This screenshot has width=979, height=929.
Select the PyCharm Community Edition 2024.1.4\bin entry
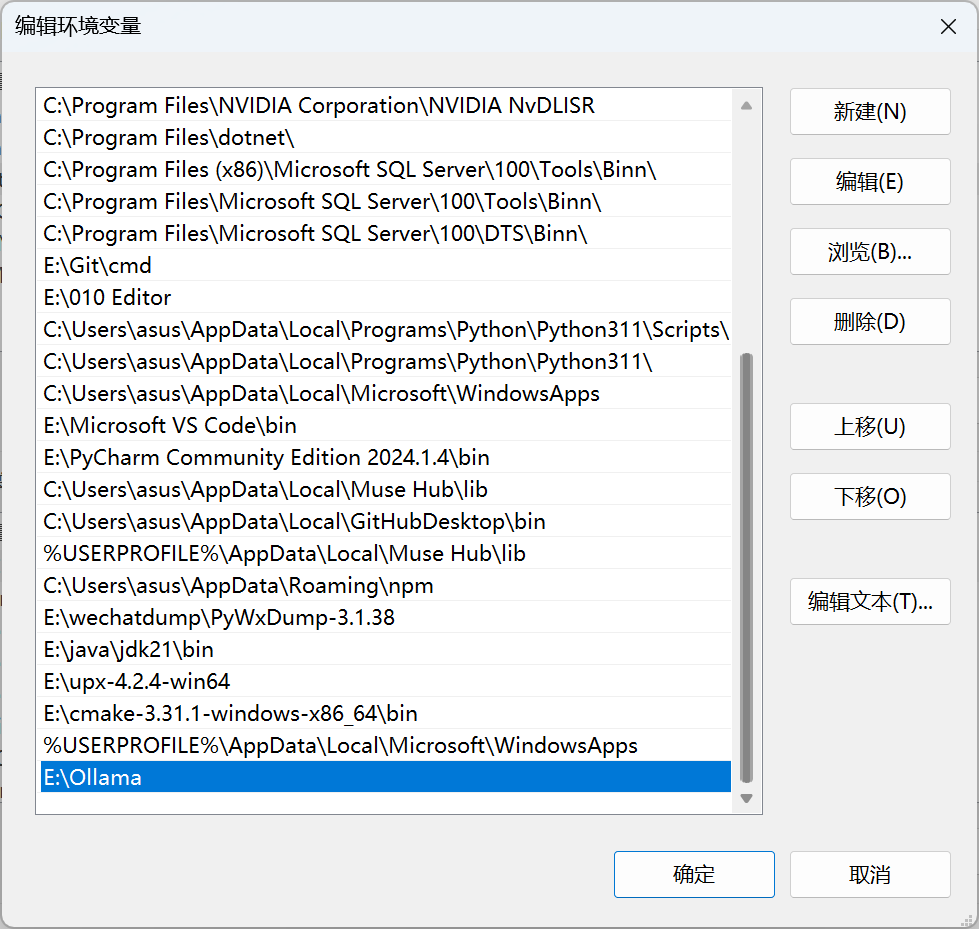(386, 457)
